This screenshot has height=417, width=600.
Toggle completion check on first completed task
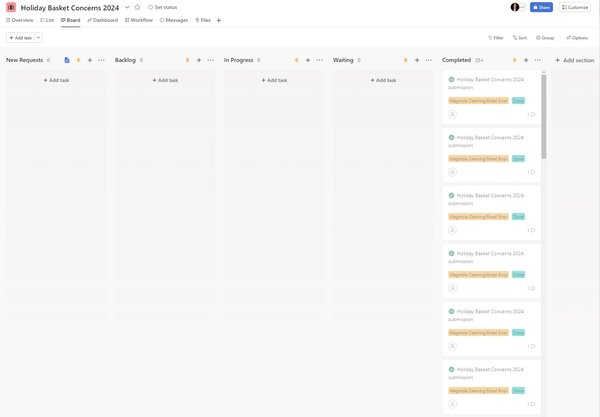click(451, 80)
